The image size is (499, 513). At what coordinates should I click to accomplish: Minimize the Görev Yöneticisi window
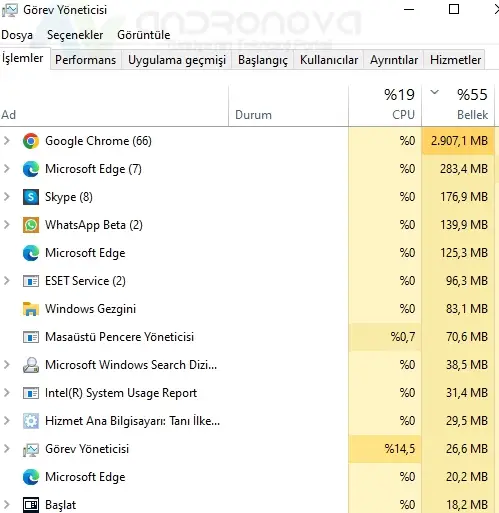click(409, 9)
